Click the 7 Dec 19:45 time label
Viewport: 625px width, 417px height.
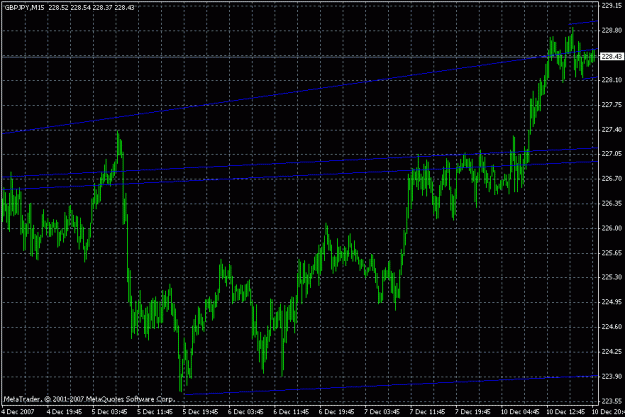[x=474, y=411]
